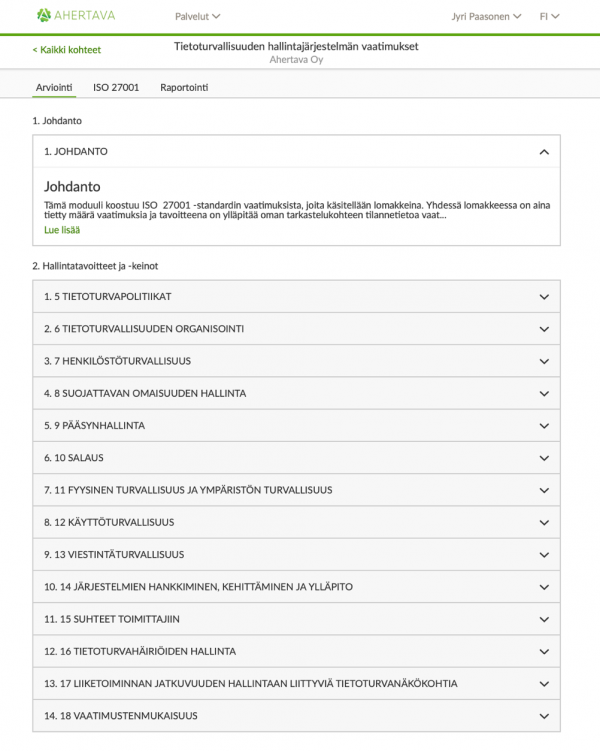Expand 7 Henkilöstöturvallisuus chevron
Image resolution: width=600 pixels, height=751 pixels.
544,361
